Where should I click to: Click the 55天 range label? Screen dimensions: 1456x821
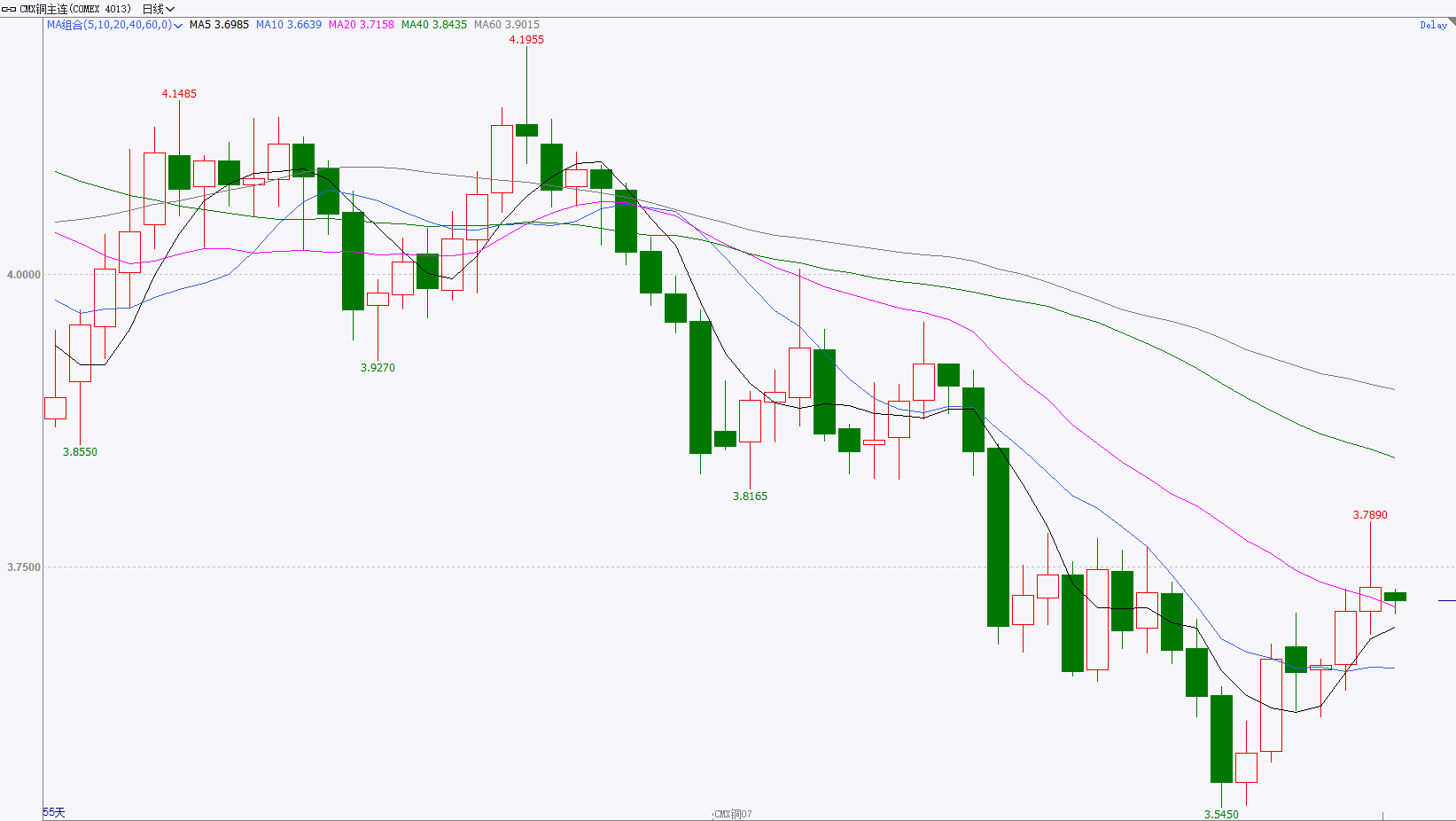[x=54, y=812]
